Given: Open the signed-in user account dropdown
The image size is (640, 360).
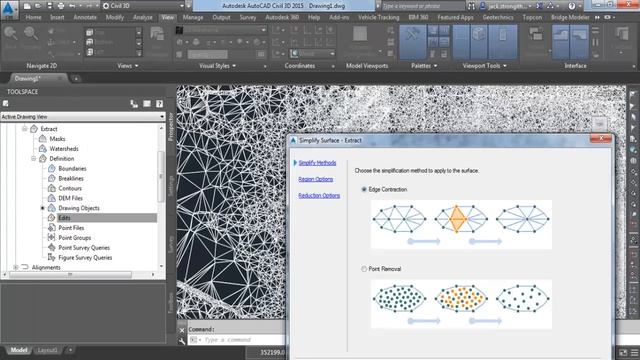Looking at the screenshot, I should (x=506, y=6).
